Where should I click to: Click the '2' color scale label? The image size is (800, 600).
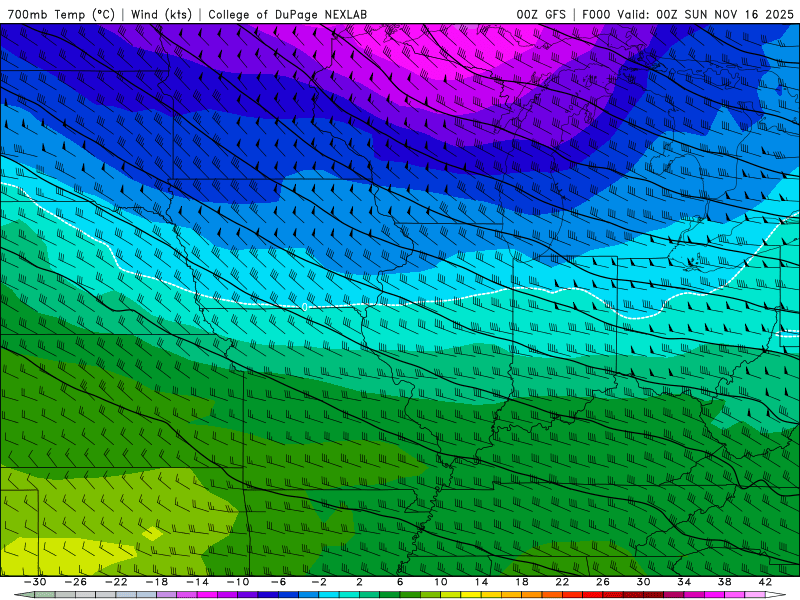point(359,582)
